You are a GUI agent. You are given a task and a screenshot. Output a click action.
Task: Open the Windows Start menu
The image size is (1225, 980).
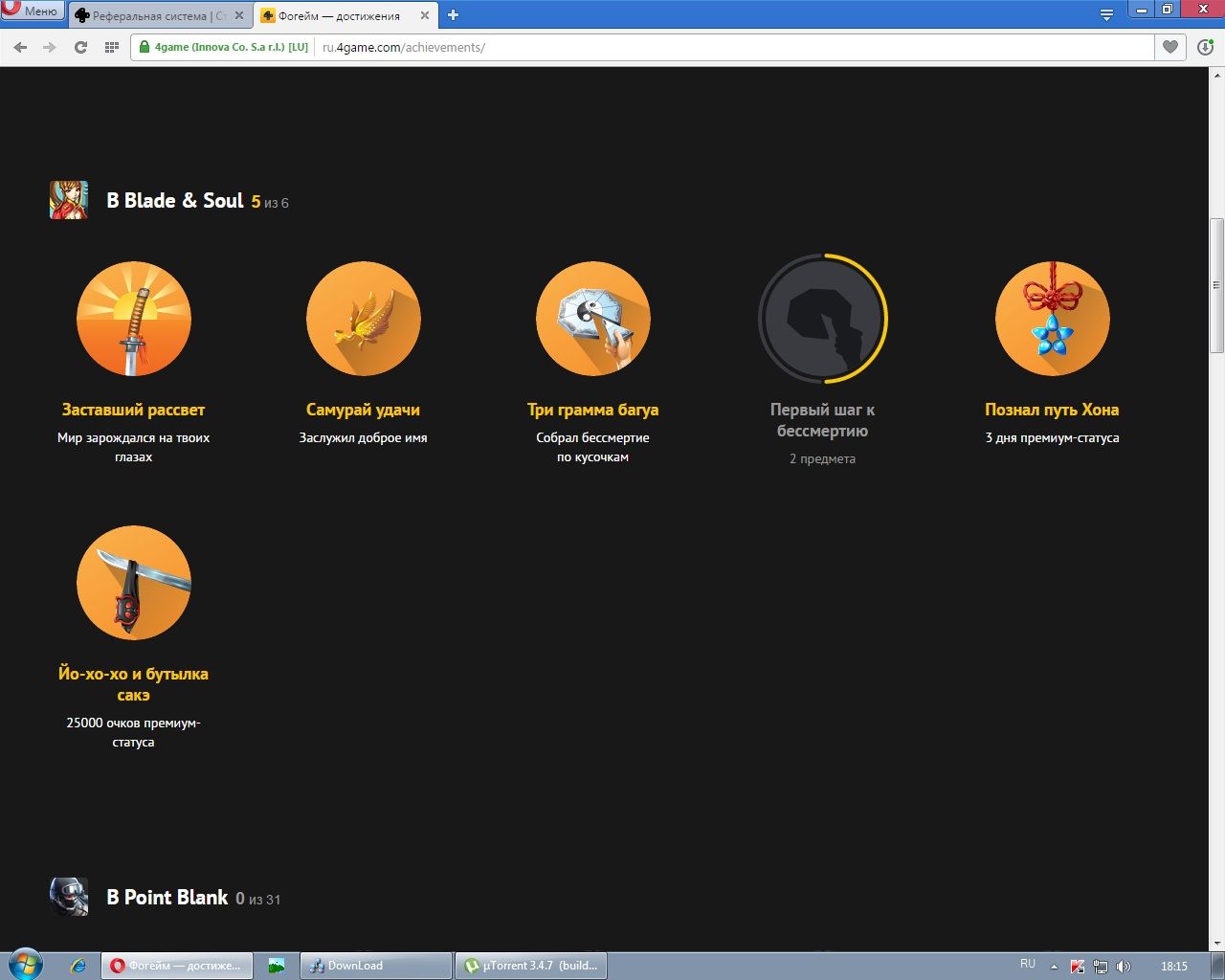click(x=26, y=966)
